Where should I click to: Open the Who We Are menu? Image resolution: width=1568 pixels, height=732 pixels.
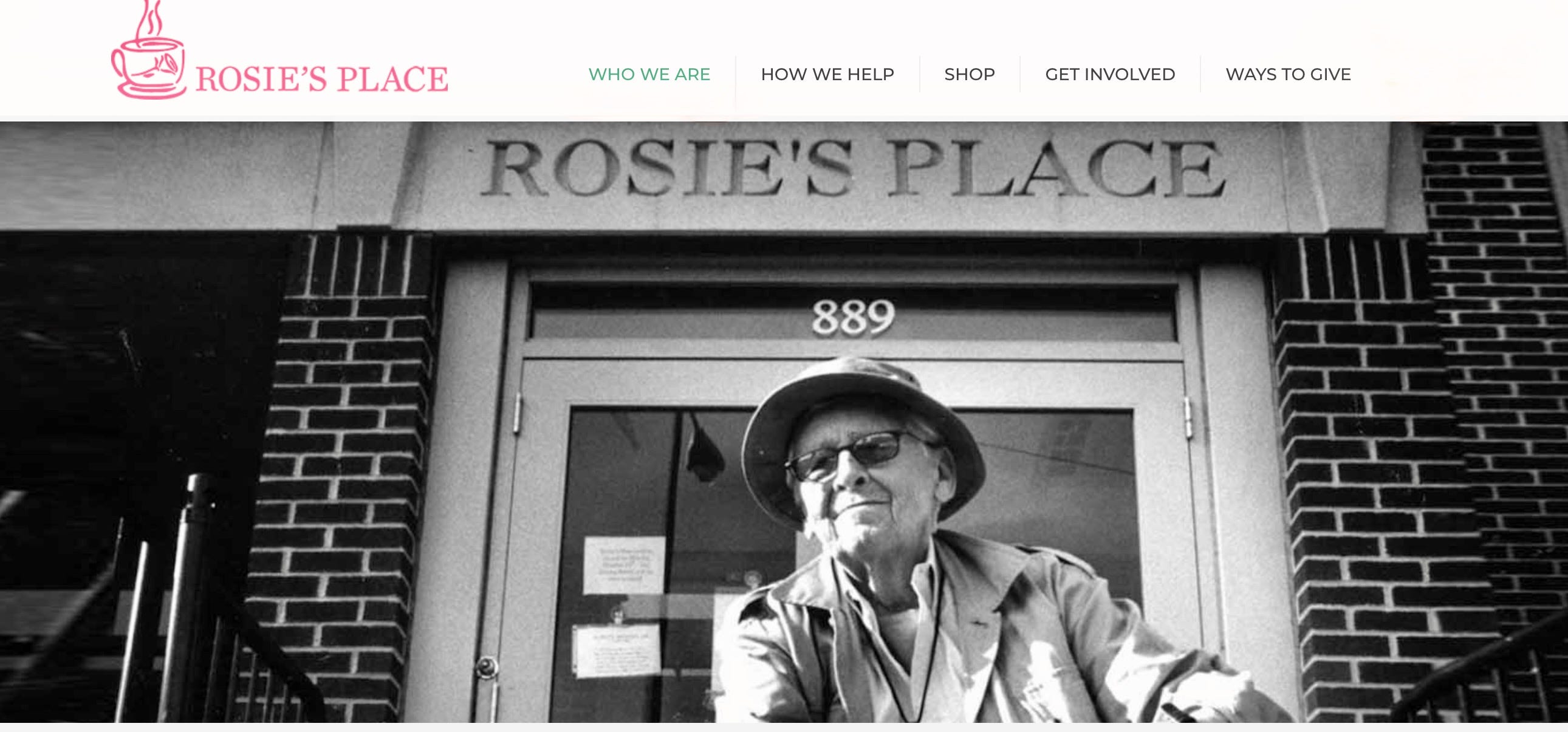coord(649,74)
